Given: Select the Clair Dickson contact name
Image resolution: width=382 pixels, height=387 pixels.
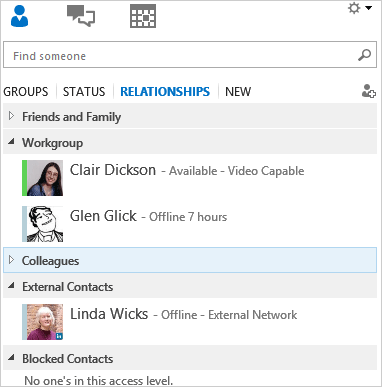Looking at the screenshot, I should point(113,170).
